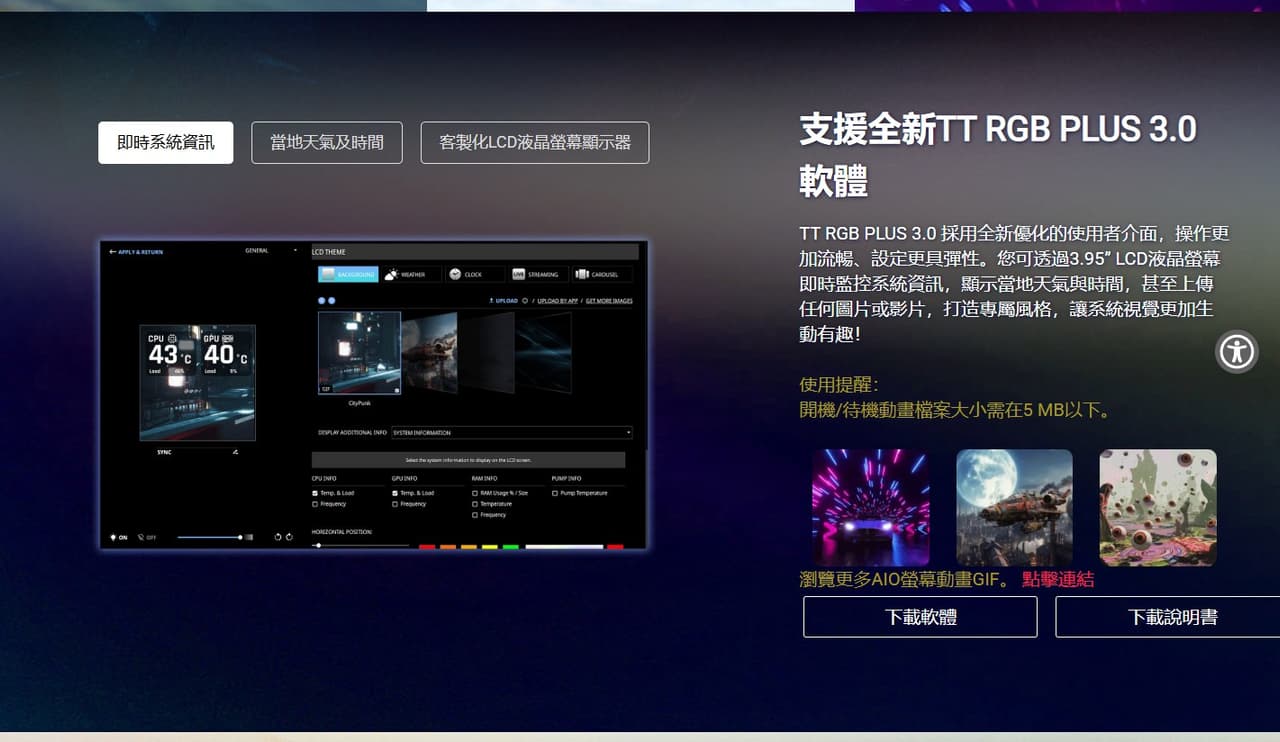The height and width of the screenshot is (742, 1280).
Task: Click the Upload arrow icon
Action: point(491,300)
